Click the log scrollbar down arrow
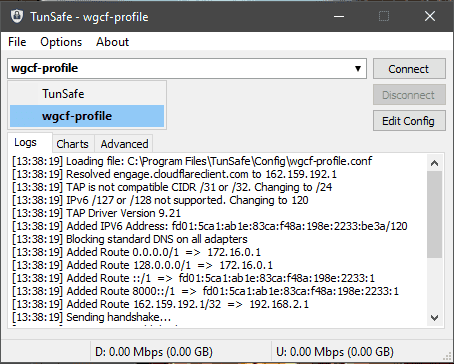454x364 pixels. click(x=434, y=317)
